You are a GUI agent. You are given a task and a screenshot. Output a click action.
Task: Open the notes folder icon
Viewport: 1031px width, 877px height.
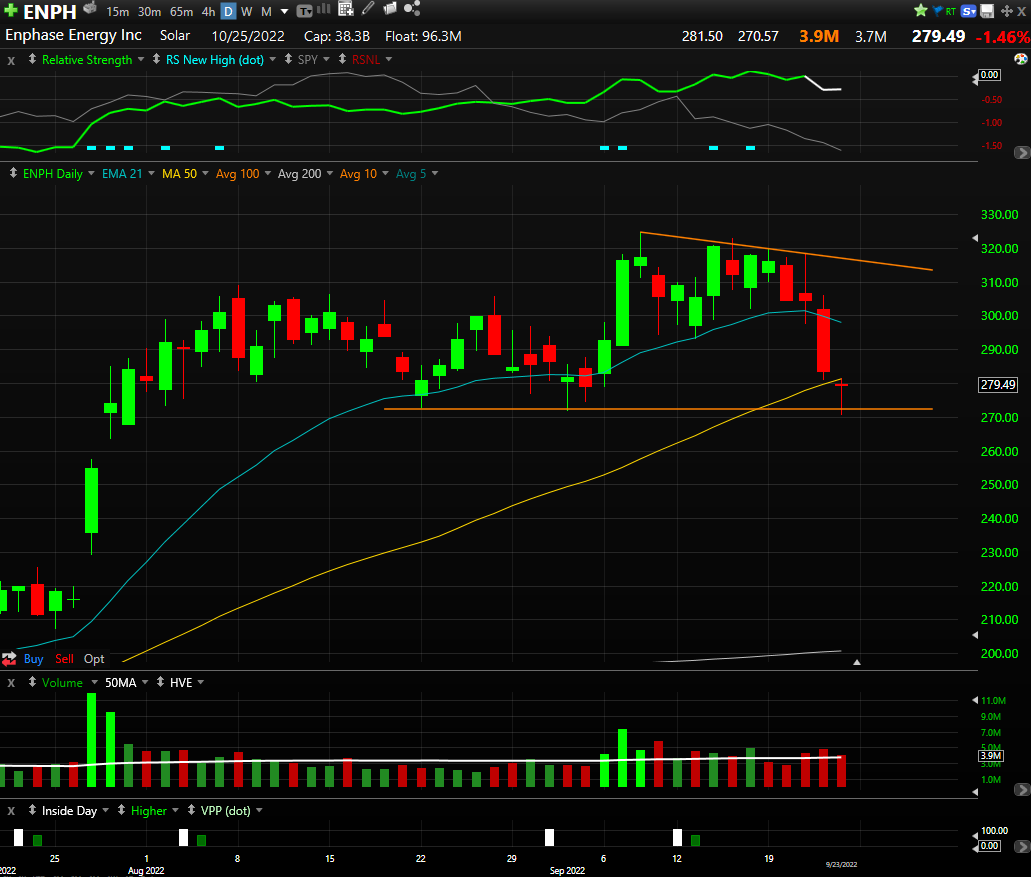(390, 8)
